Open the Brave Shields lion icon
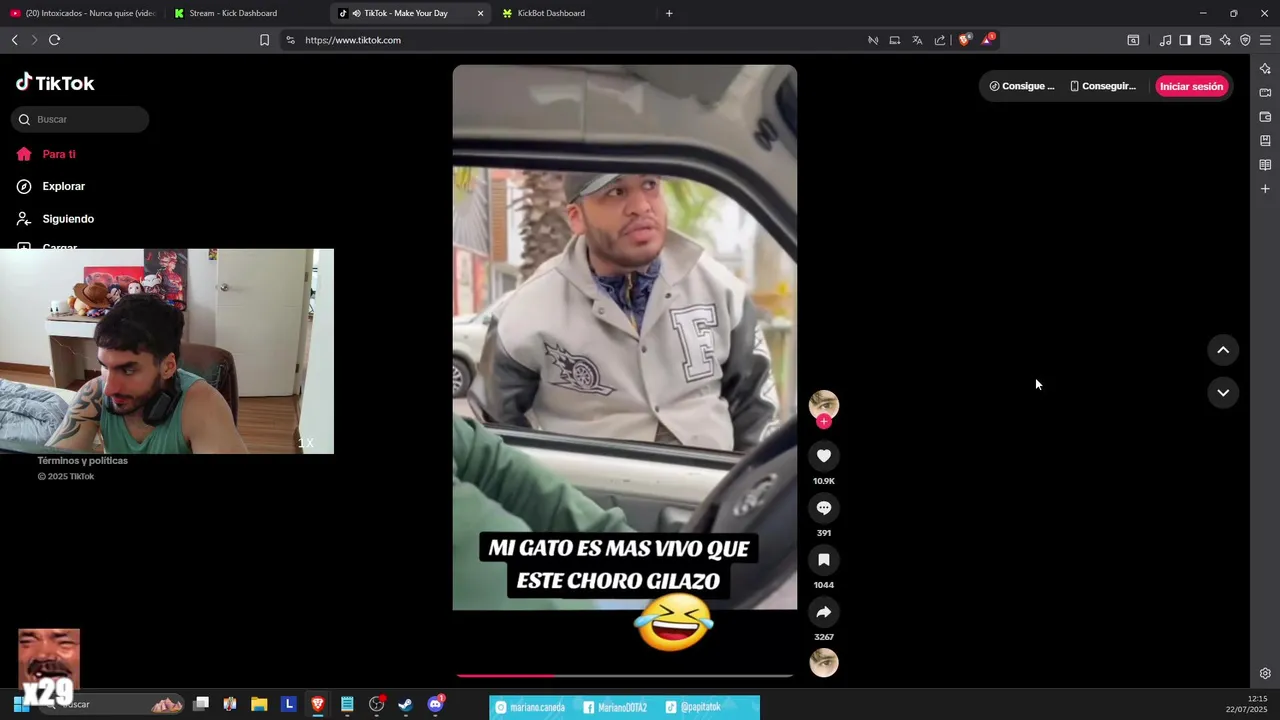This screenshot has height=720, width=1280. coord(964,40)
